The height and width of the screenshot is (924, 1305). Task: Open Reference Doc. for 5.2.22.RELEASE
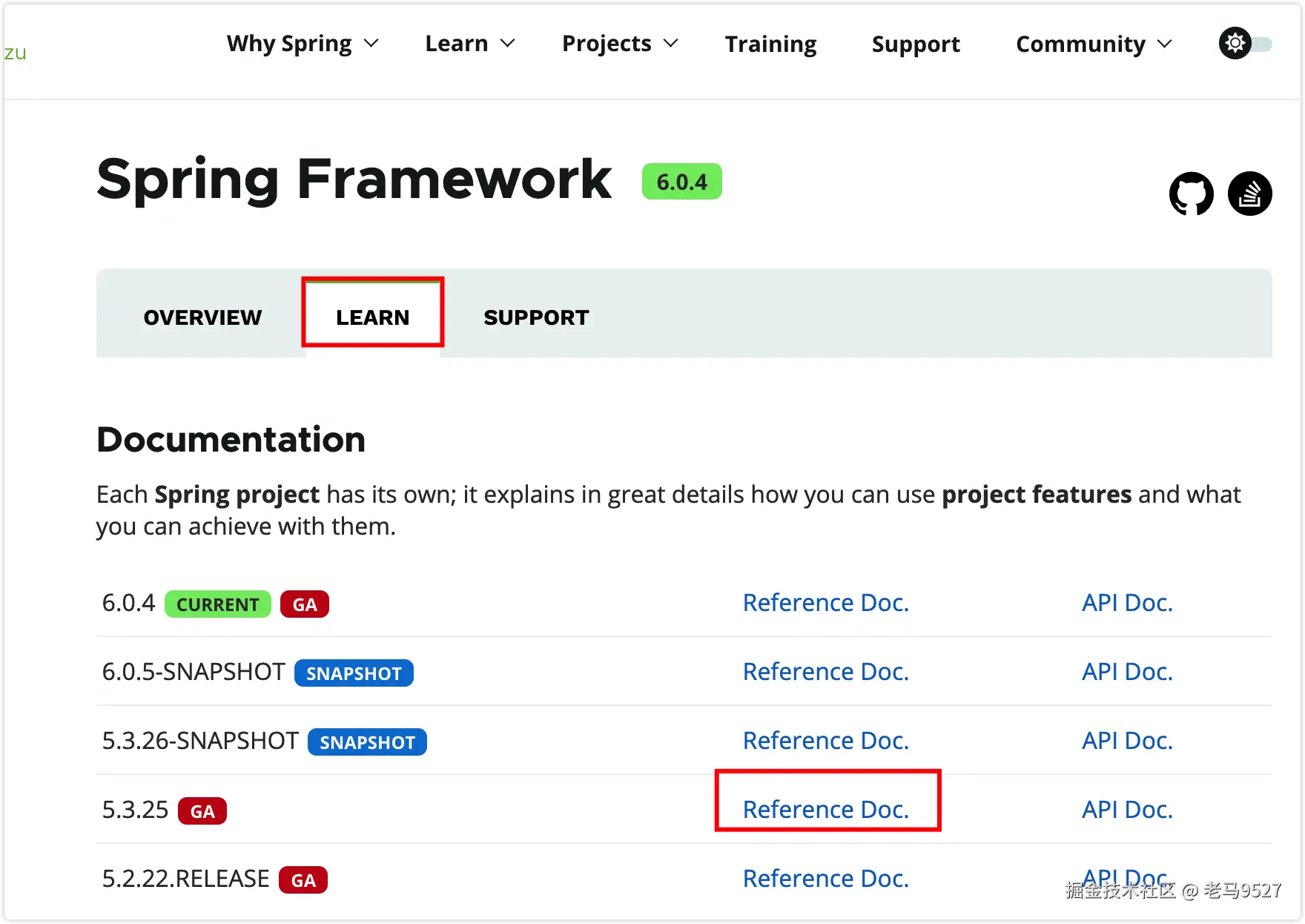coord(826,879)
